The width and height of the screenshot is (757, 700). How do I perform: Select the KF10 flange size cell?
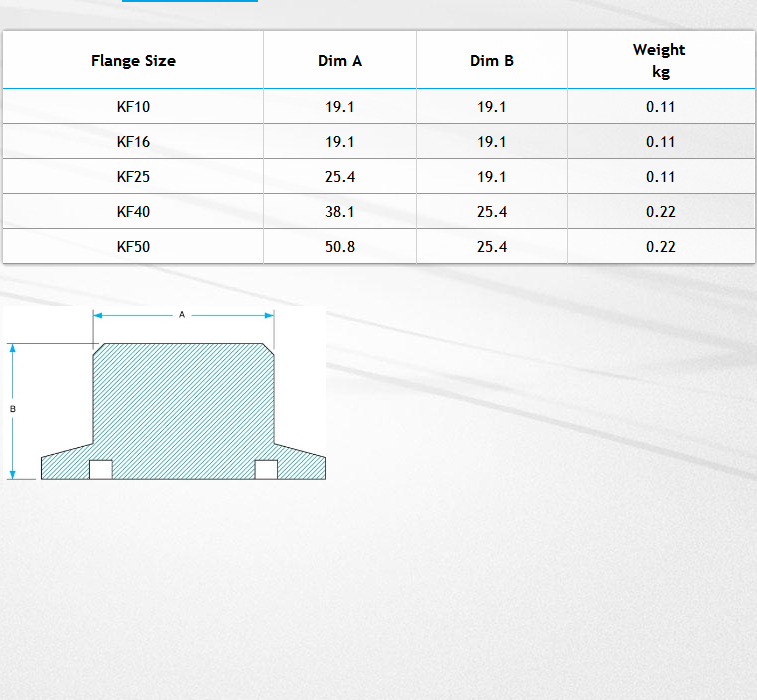point(133,106)
